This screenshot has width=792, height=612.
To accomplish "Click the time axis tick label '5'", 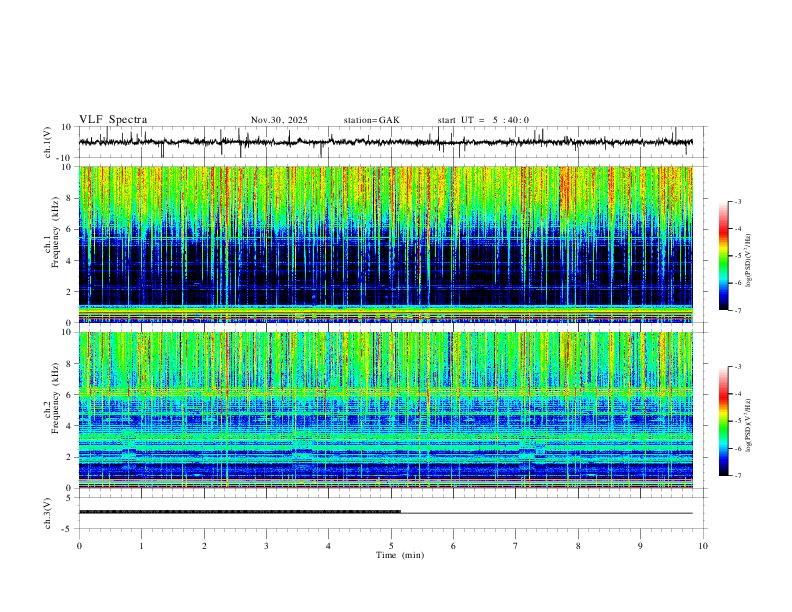I will tap(391, 546).
